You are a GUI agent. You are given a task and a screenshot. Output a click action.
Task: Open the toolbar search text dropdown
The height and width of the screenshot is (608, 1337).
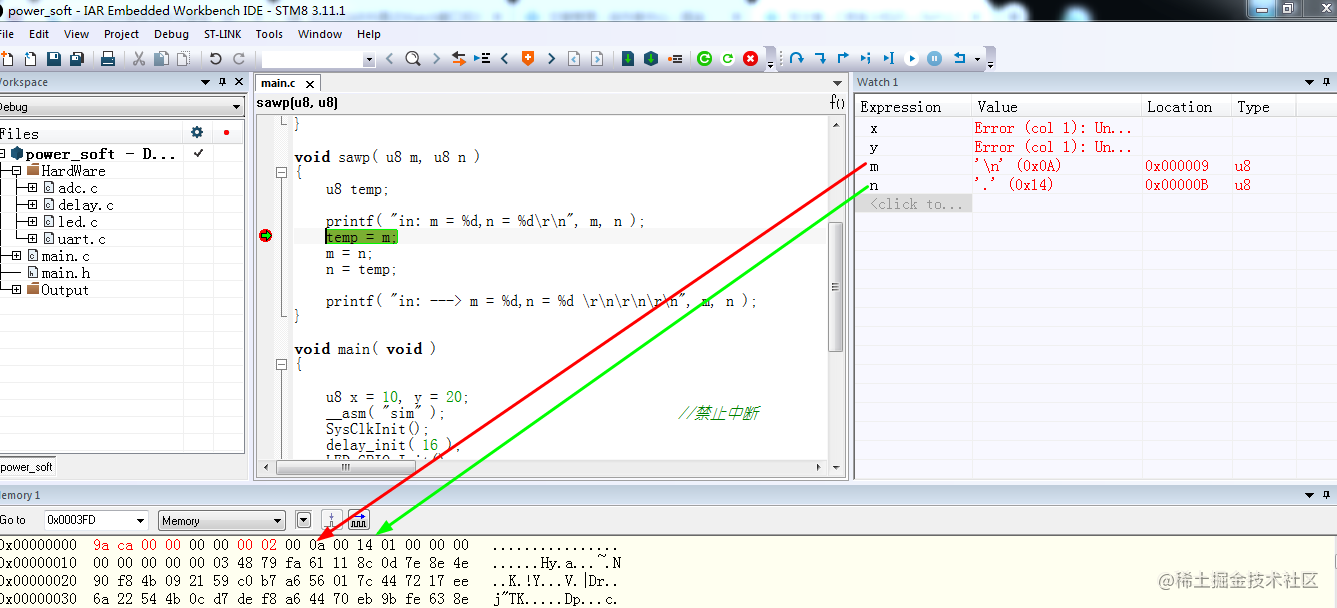369,60
